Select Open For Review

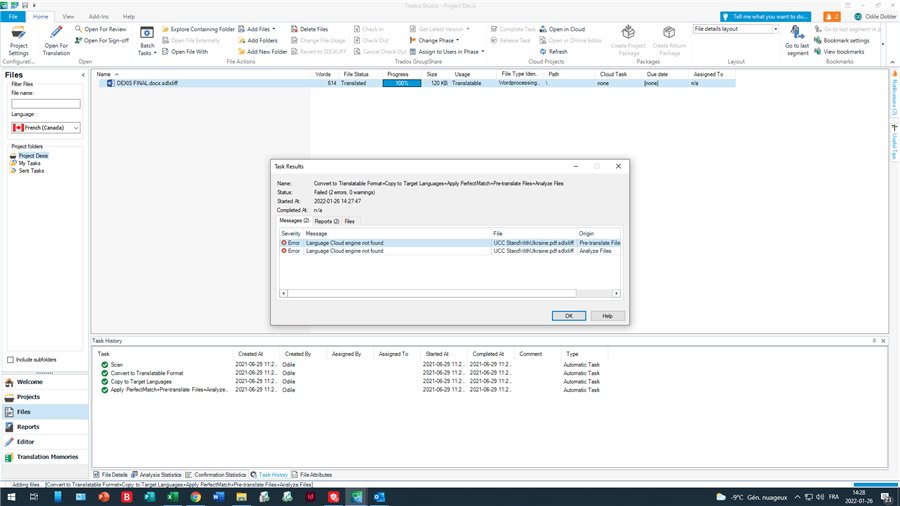click(x=100, y=29)
